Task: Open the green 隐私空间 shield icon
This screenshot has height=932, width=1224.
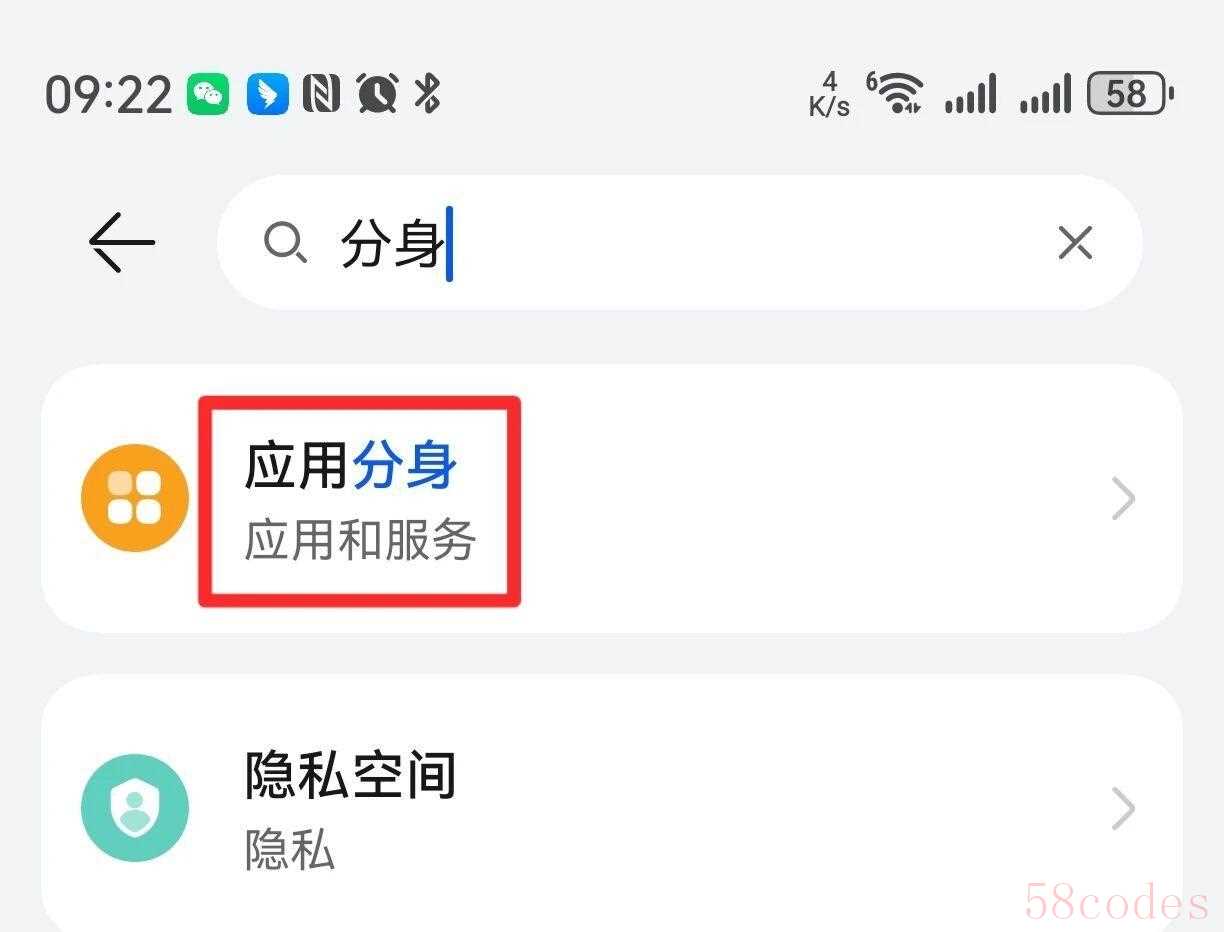Action: tap(135, 808)
